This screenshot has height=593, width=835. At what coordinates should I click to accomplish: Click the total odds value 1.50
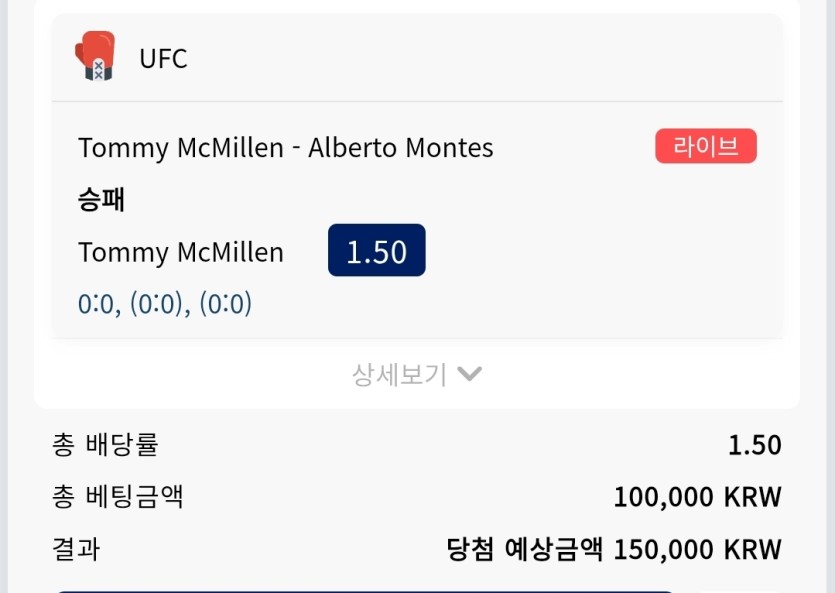[x=755, y=445]
